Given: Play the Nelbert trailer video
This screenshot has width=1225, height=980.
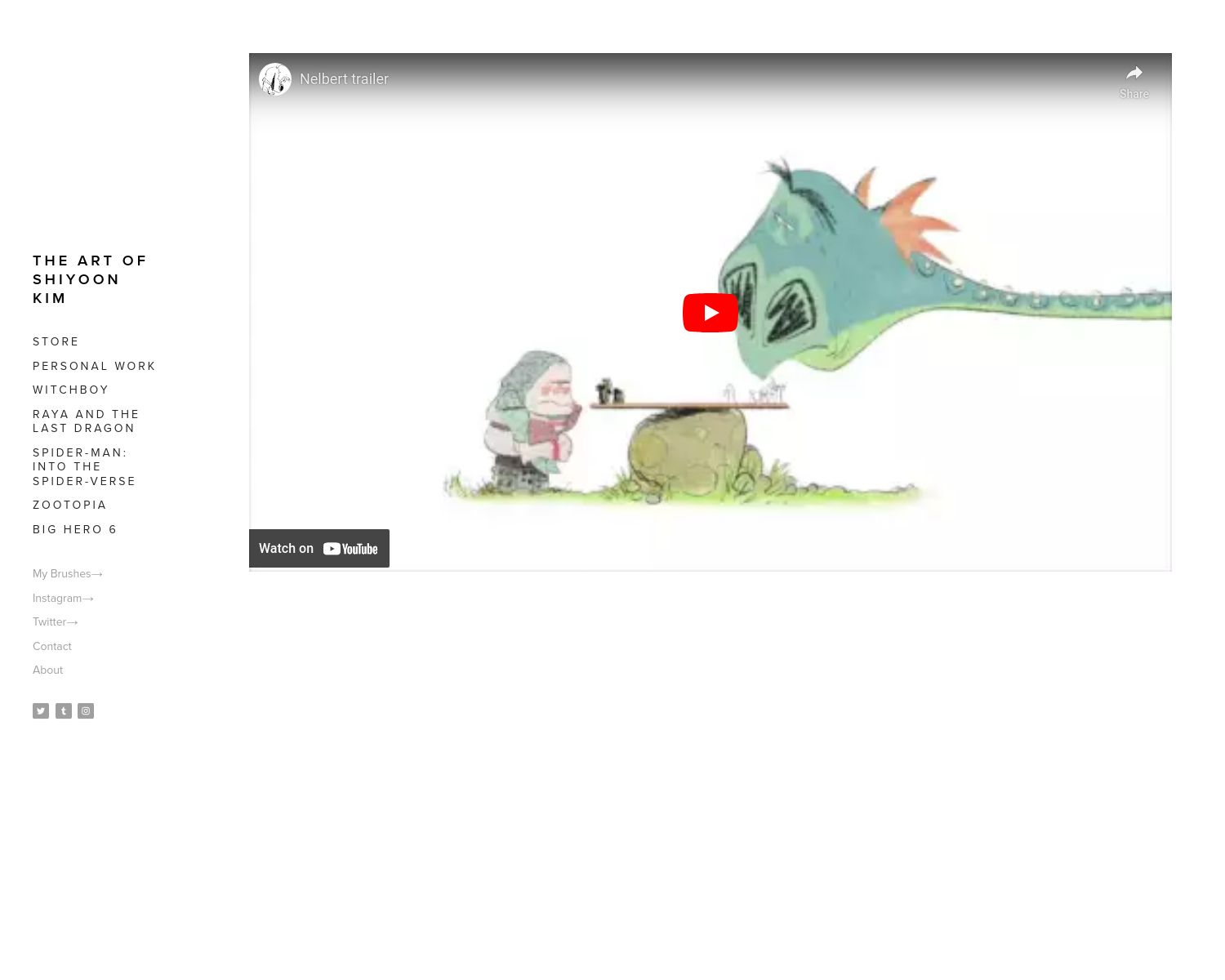Looking at the screenshot, I should click(x=710, y=313).
